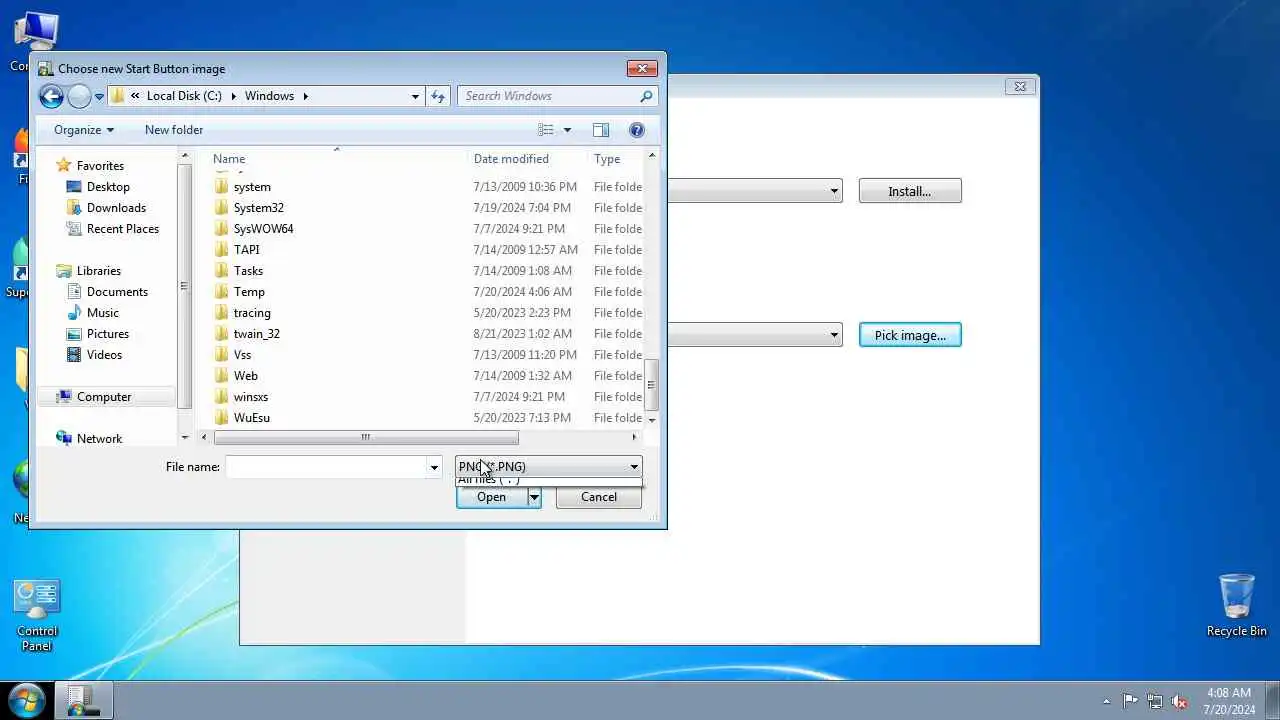Show hidden tray icons arrow
Viewport: 1280px width, 720px height.
[x=1106, y=701]
